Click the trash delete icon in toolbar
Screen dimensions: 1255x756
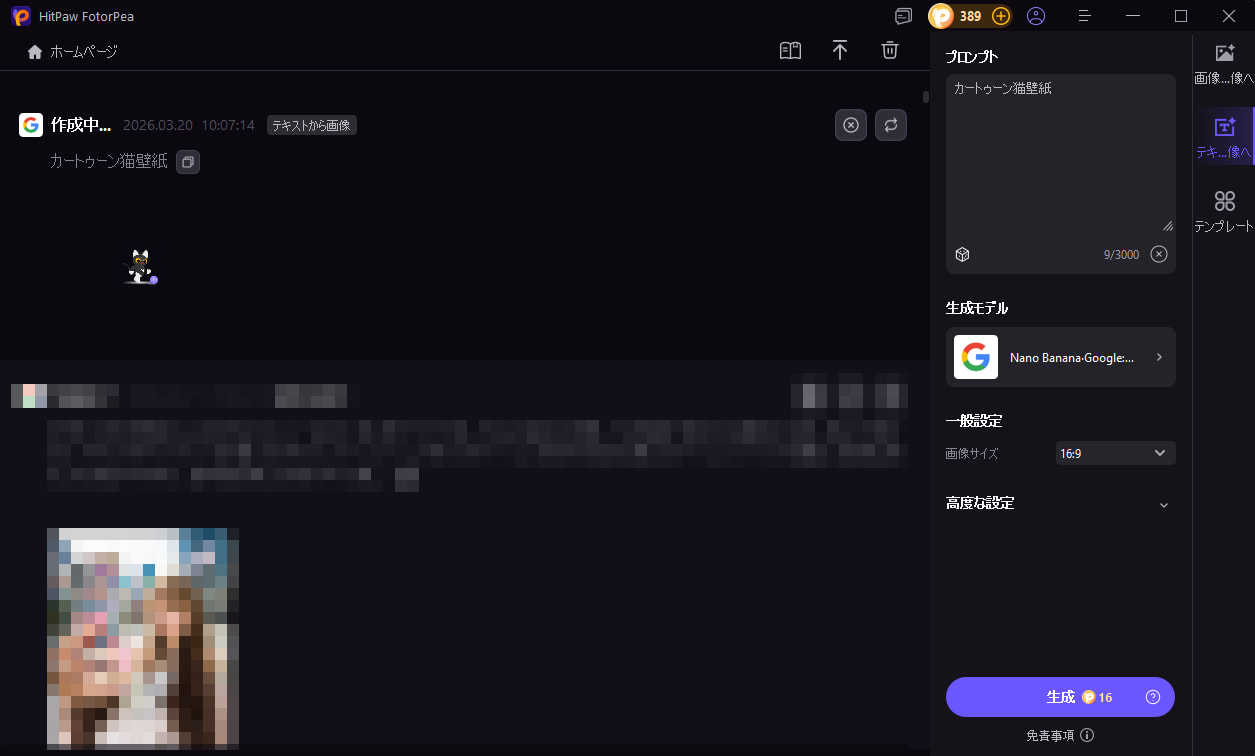pos(889,51)
